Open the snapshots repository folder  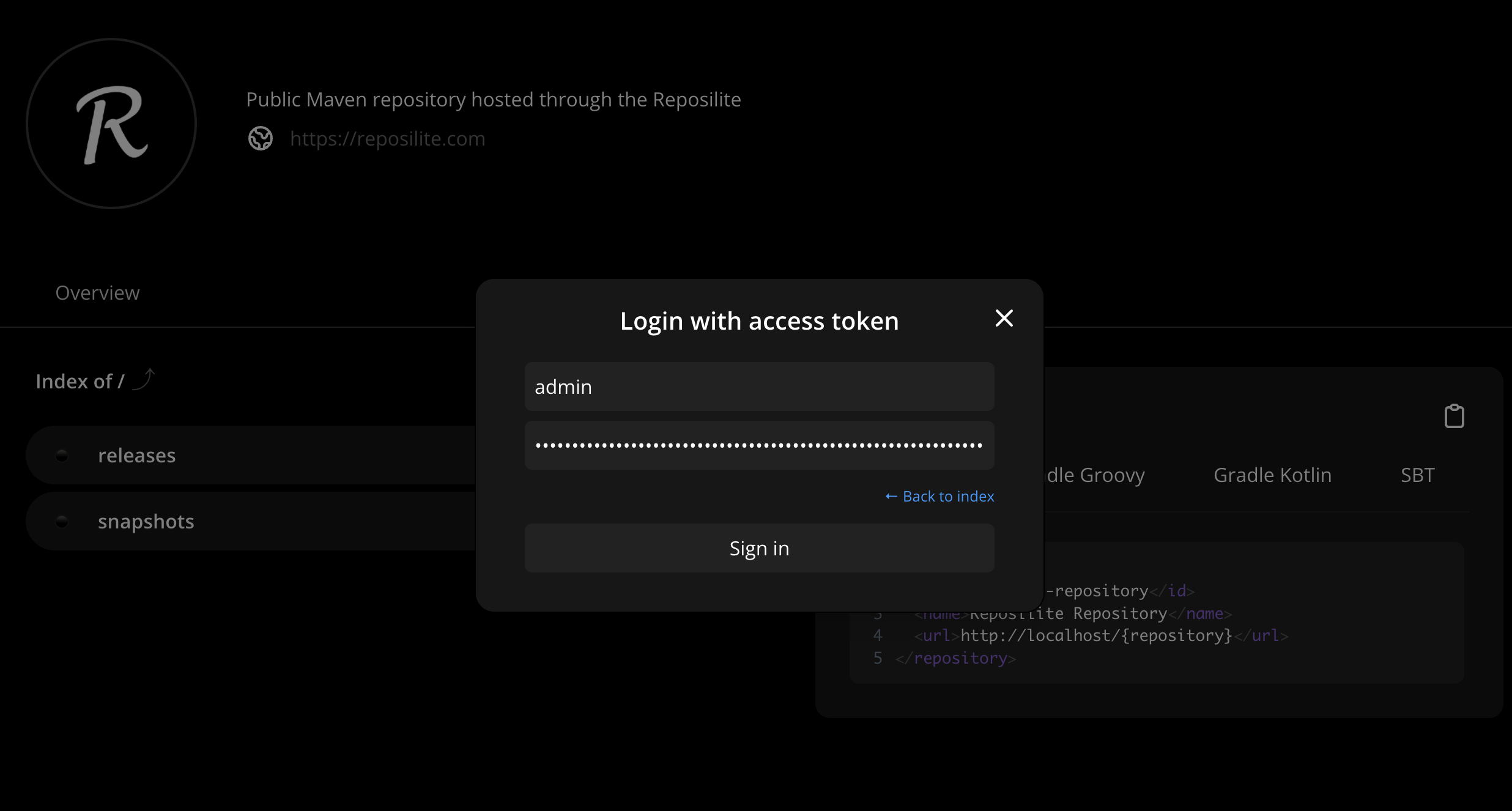coord(146,521)
